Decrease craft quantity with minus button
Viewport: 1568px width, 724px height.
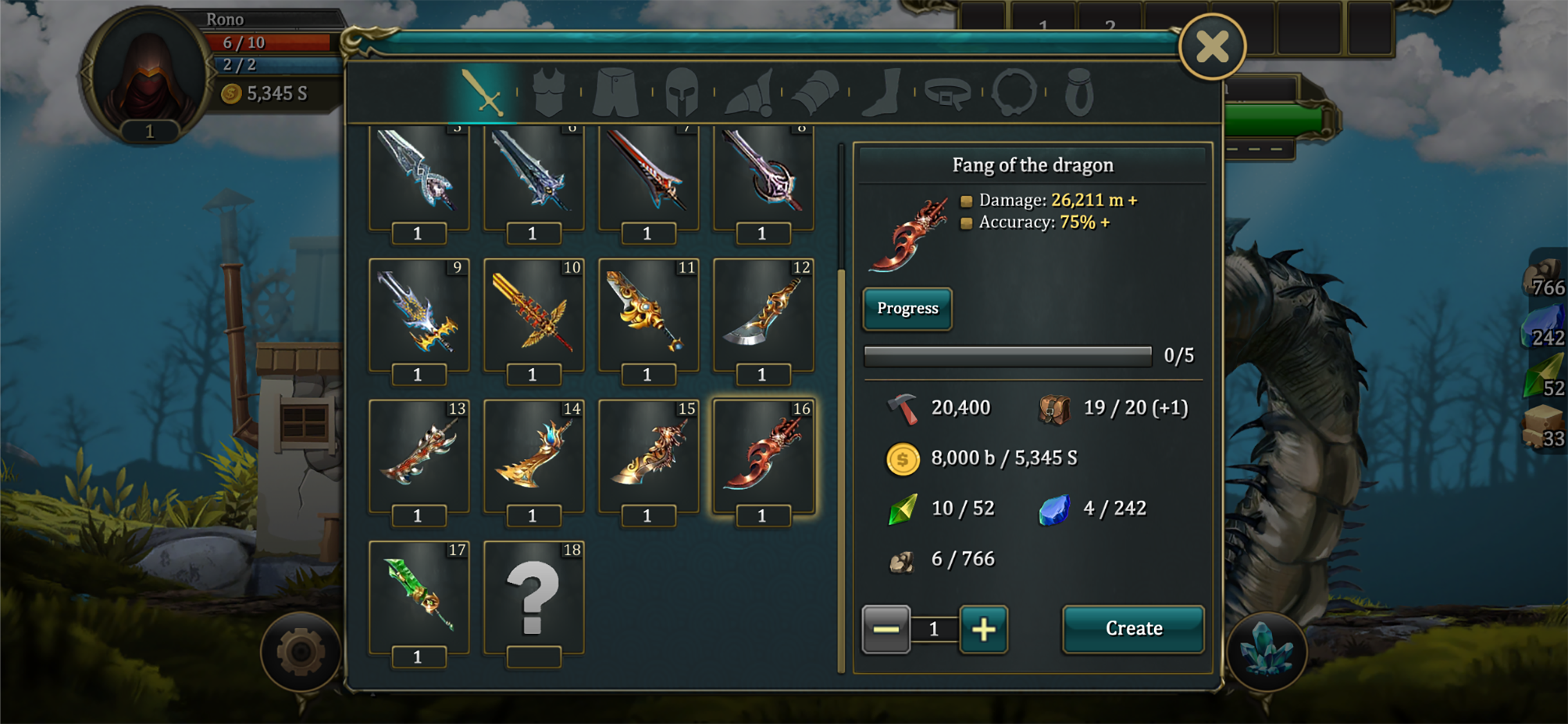click(886, 629)
